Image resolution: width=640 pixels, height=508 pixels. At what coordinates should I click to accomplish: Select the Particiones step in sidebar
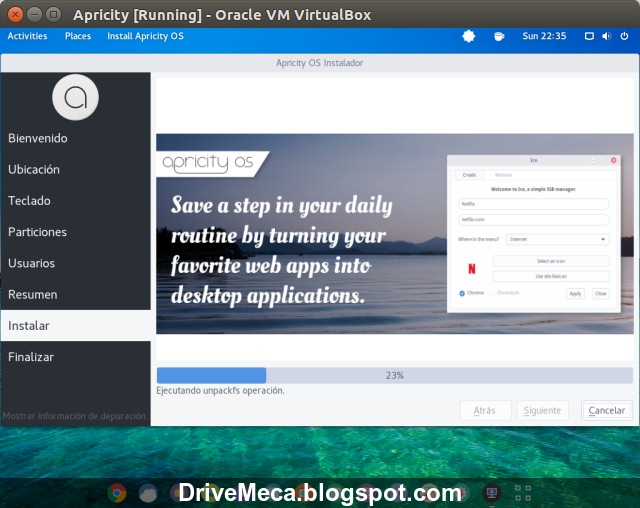pos(76,232)
